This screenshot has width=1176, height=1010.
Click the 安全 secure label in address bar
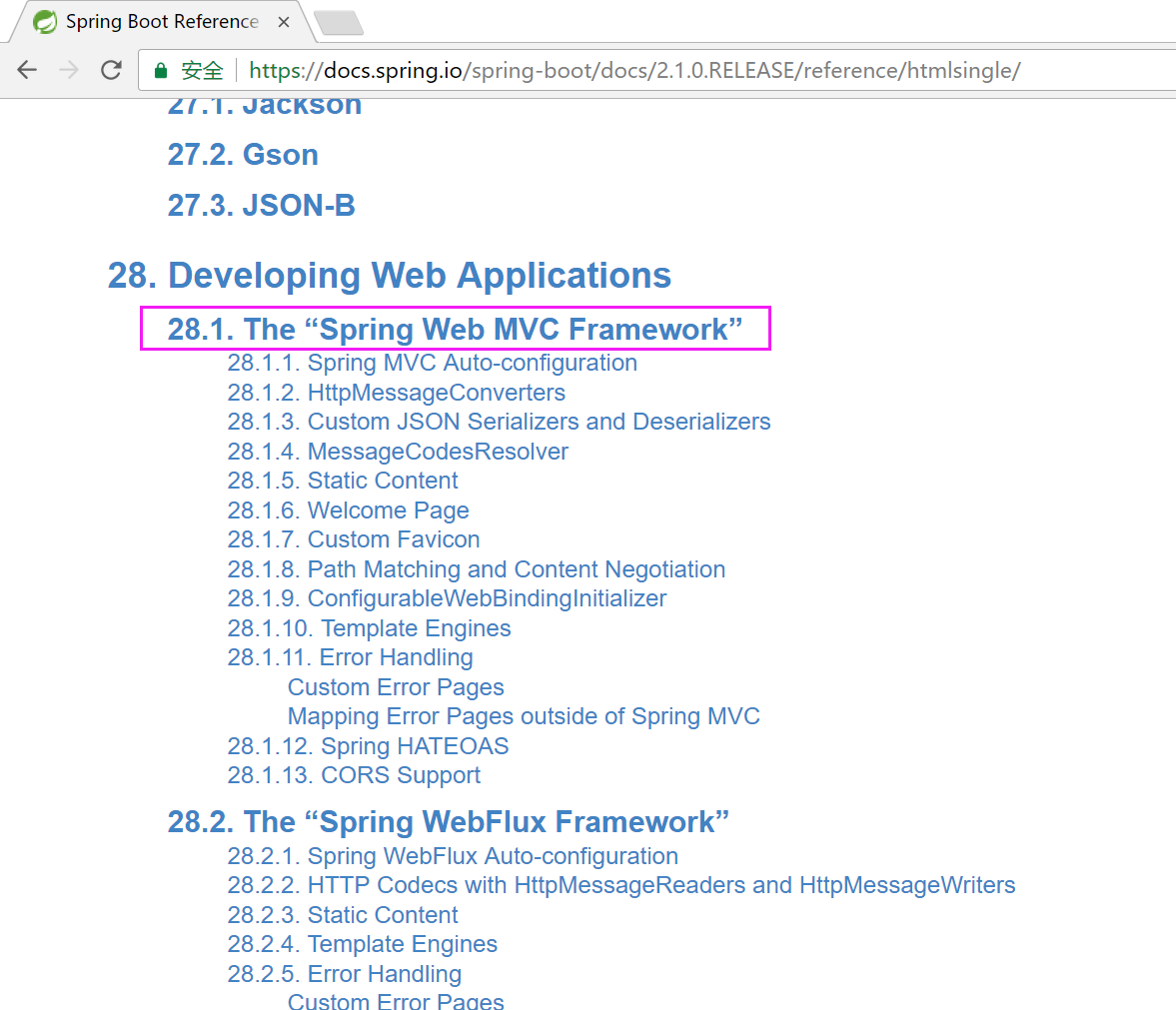[x=203, y=71]
